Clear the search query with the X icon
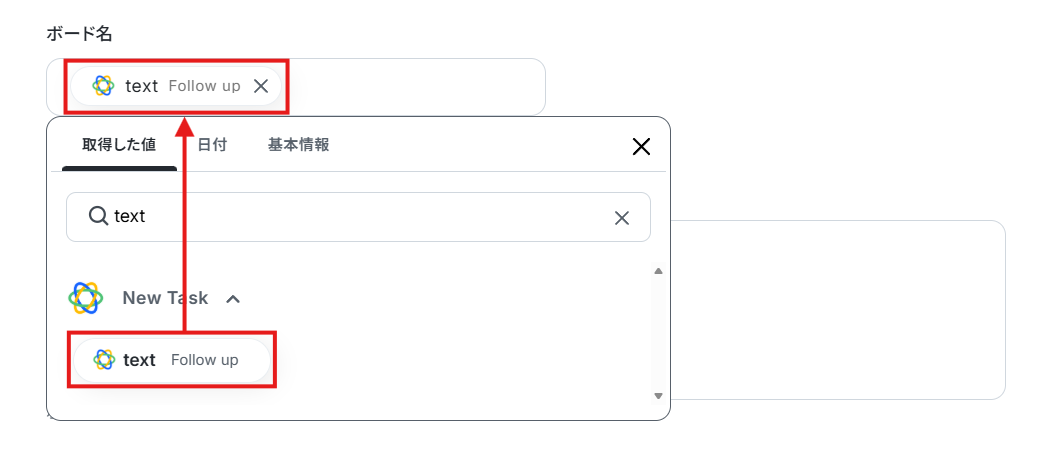Viewport: 1048px width, 452px height. click(x=622, y=217)
